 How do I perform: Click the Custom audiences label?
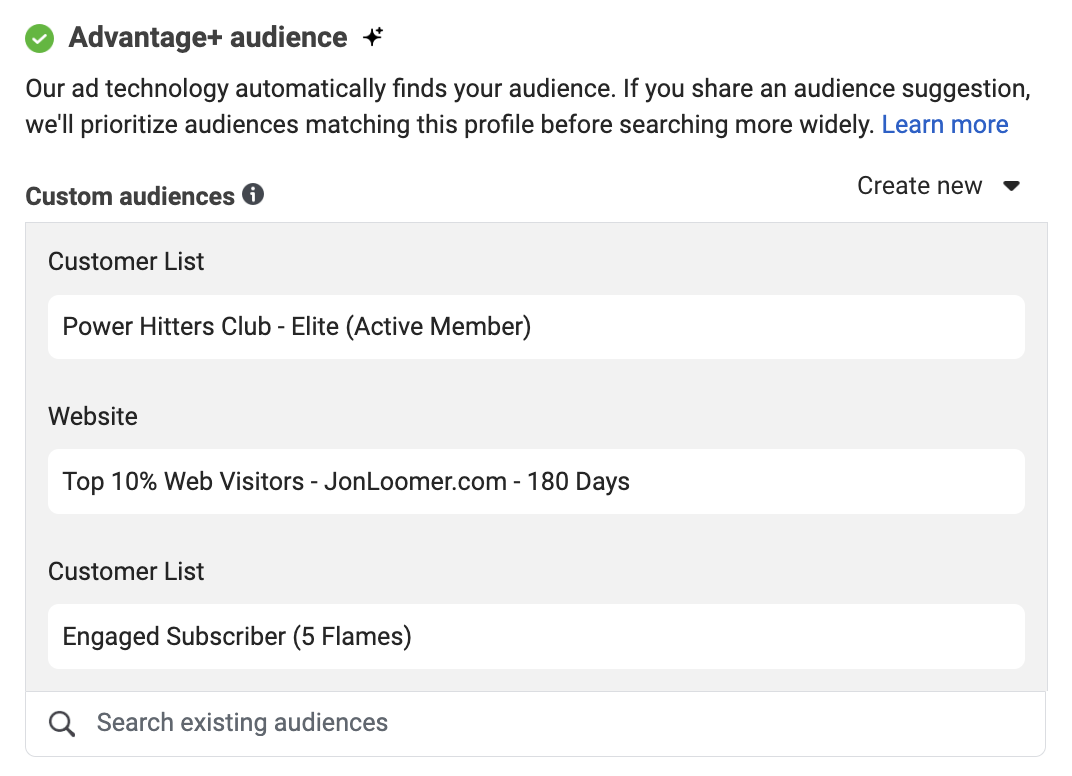pyautogui.click(x=130, y=196)
